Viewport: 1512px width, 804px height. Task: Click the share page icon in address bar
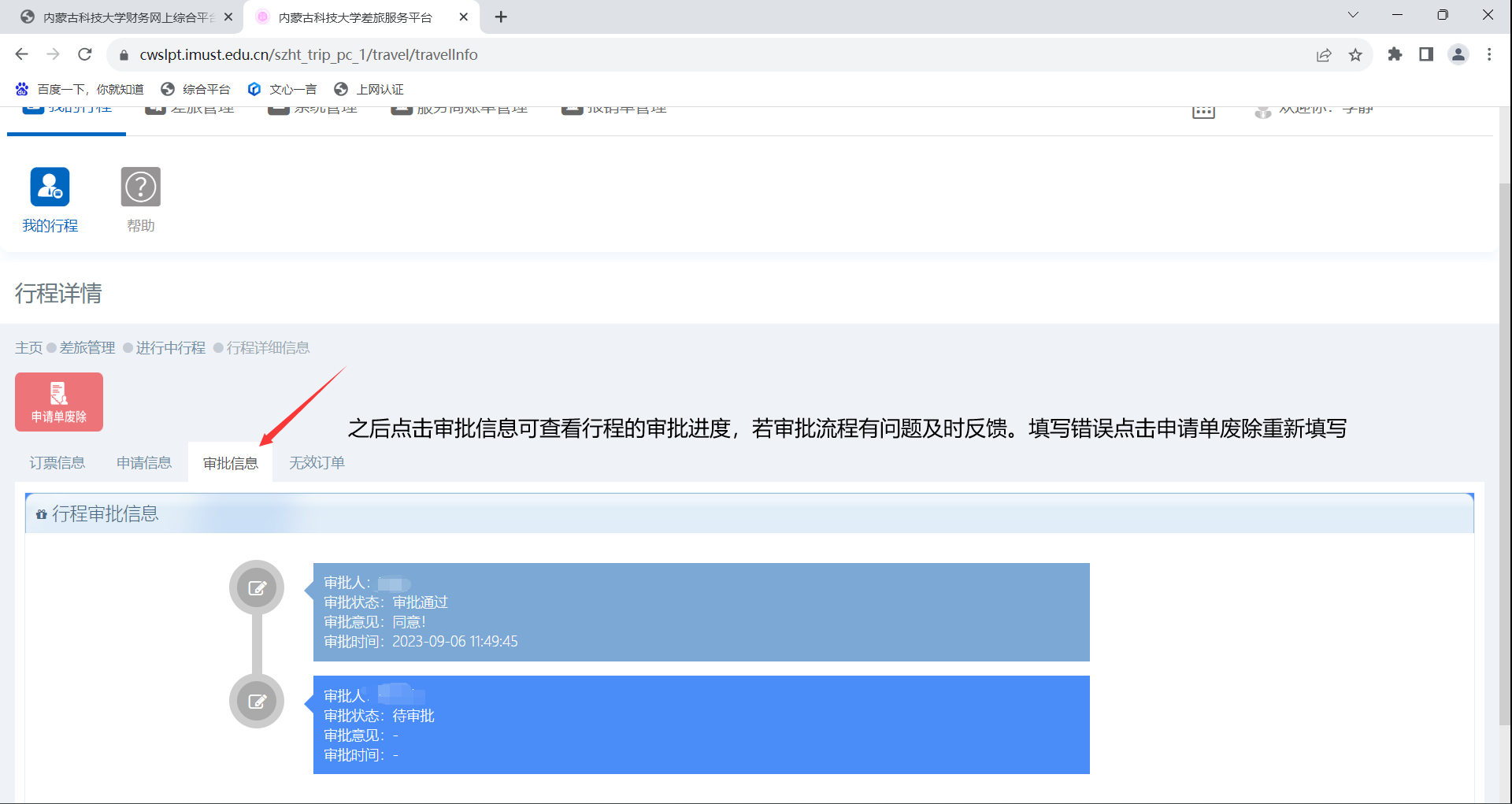coord(1324,54)
